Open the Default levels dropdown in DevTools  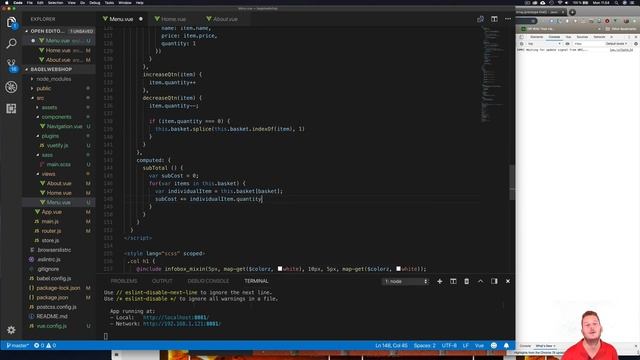click(616, 44)
